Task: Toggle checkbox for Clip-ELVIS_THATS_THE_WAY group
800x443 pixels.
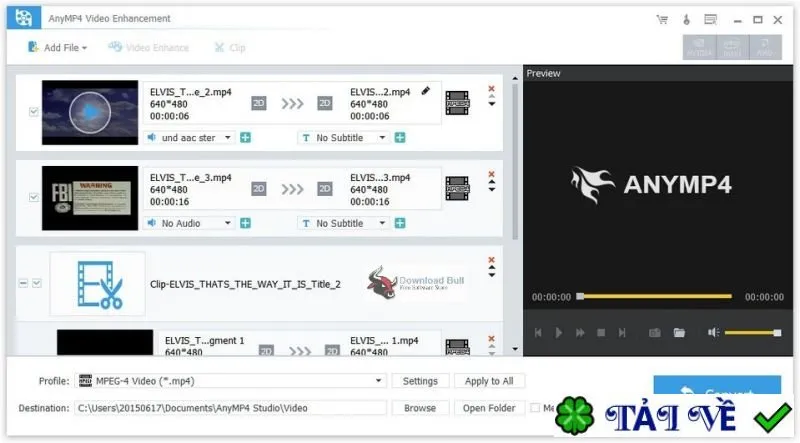Action: click(x=37, y=283)
